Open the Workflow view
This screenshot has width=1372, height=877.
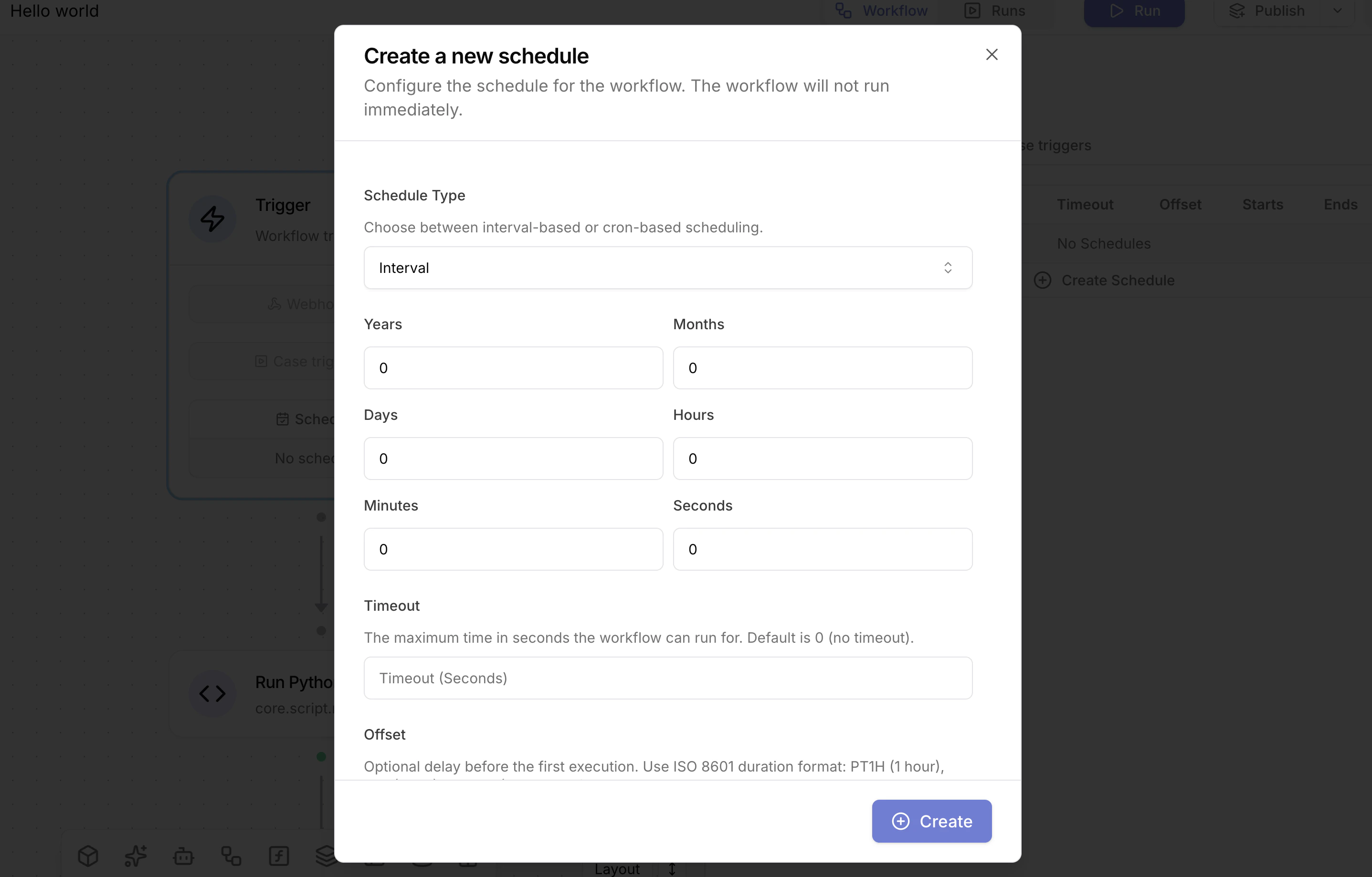[x=880, y=10]
